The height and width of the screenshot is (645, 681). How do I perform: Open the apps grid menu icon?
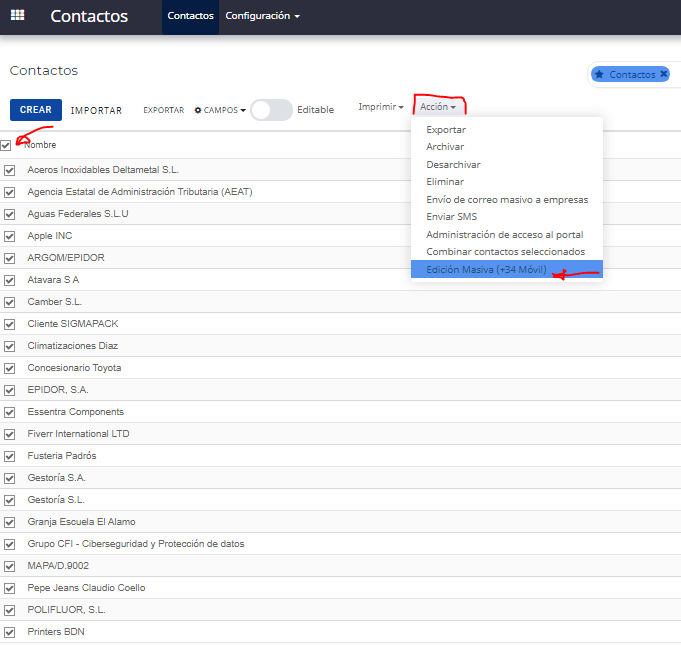pos(17,15)
